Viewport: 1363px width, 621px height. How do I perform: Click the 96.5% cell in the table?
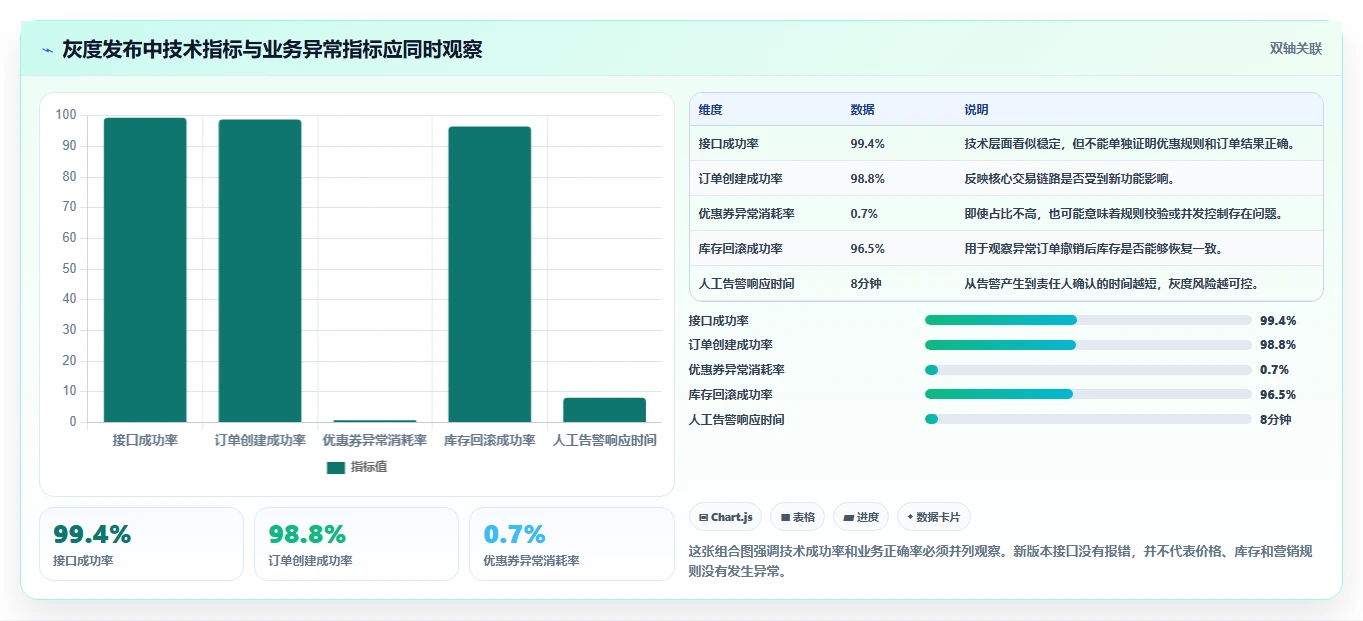click(867, 249)
